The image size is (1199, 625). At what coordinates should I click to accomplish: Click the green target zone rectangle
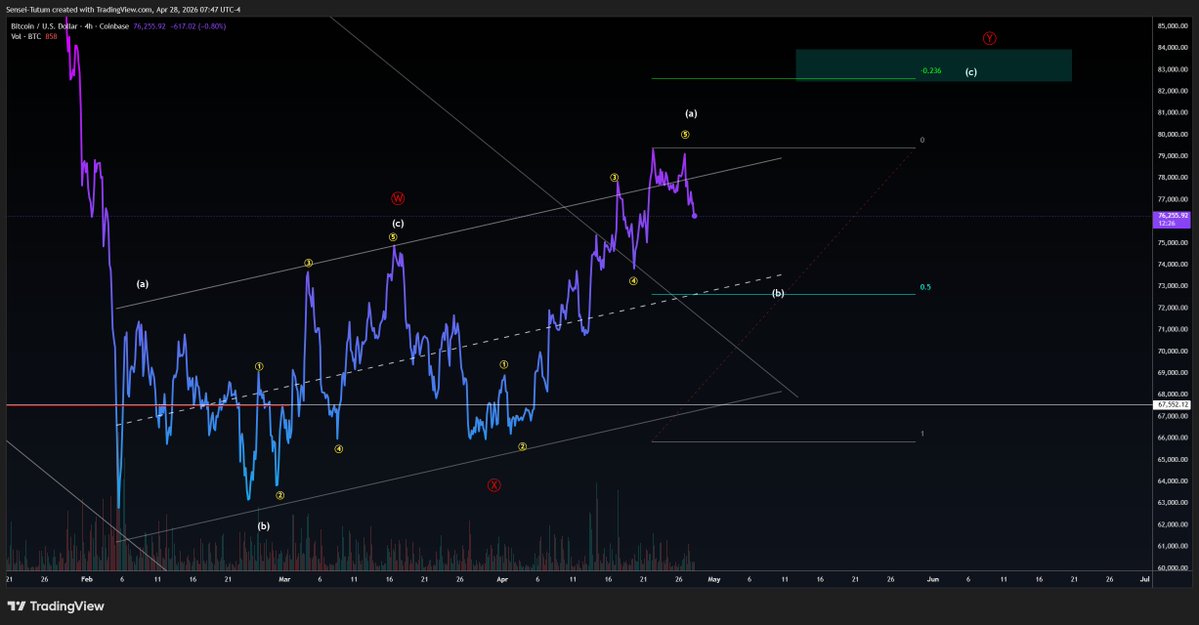934,65
